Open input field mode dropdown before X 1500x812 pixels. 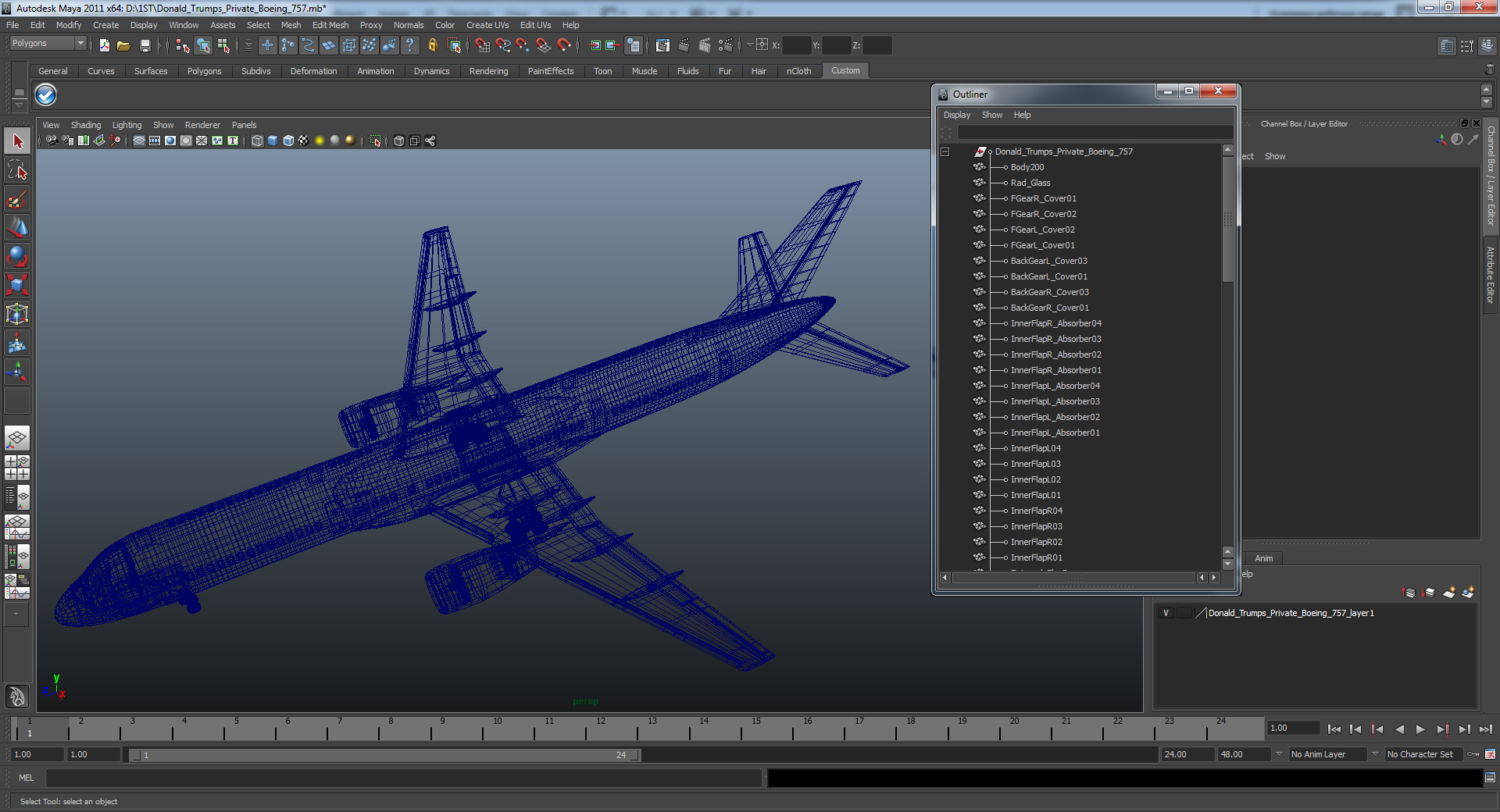750,45
